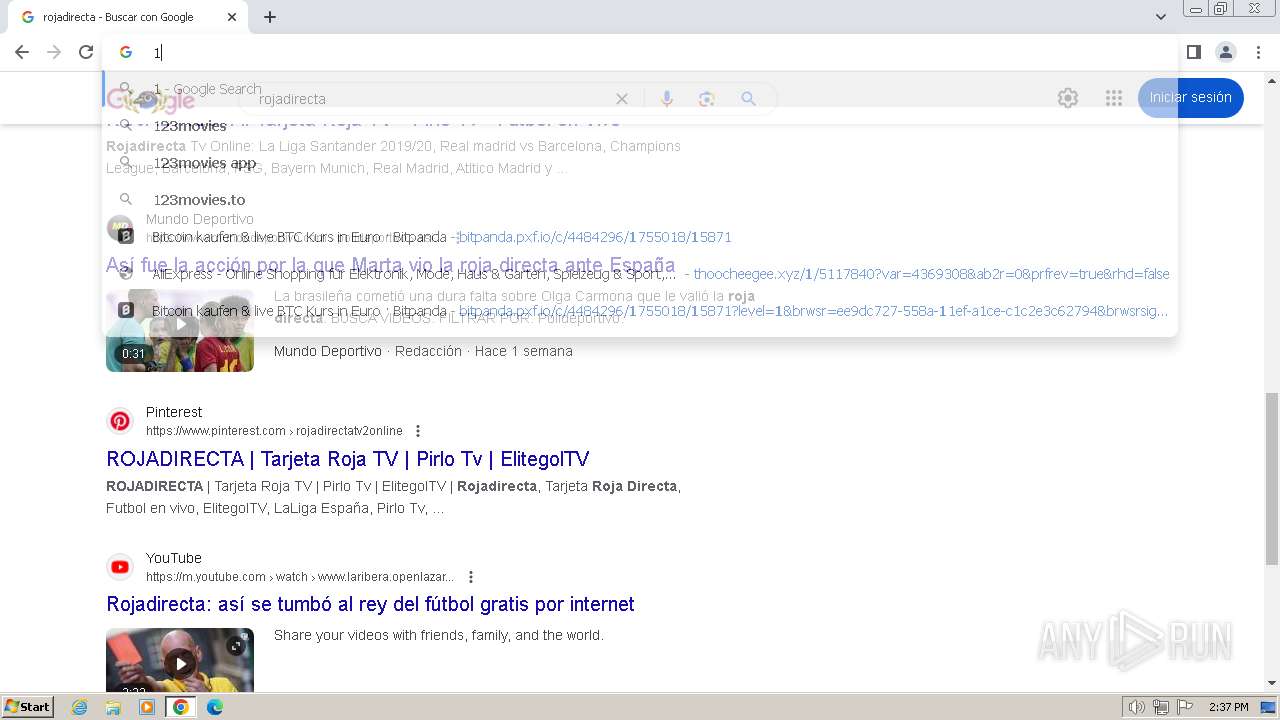Click the pinterest.com rojadirectatv2online URL

[274, 431]
